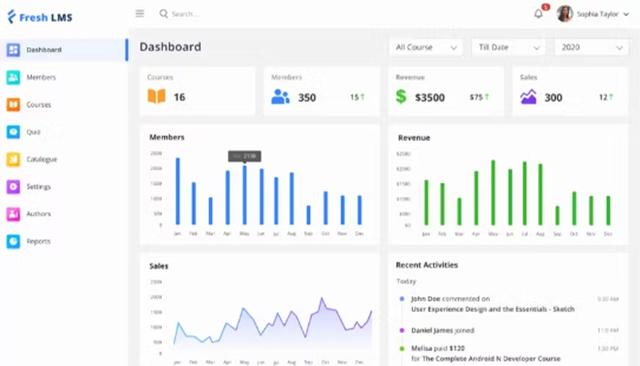Click the Catalogue sidebar icon
Screen dimensions: 640x366
[x=13, y=159]
